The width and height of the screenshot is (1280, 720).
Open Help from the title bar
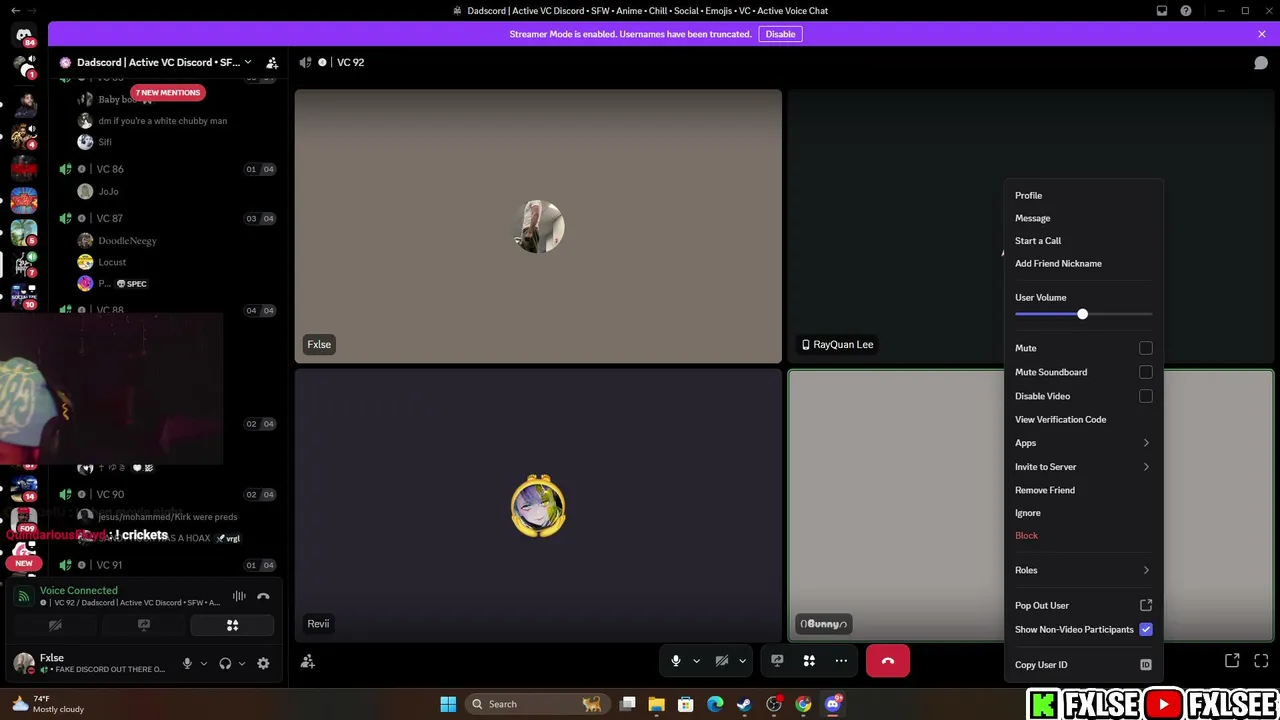[1186, 11]
